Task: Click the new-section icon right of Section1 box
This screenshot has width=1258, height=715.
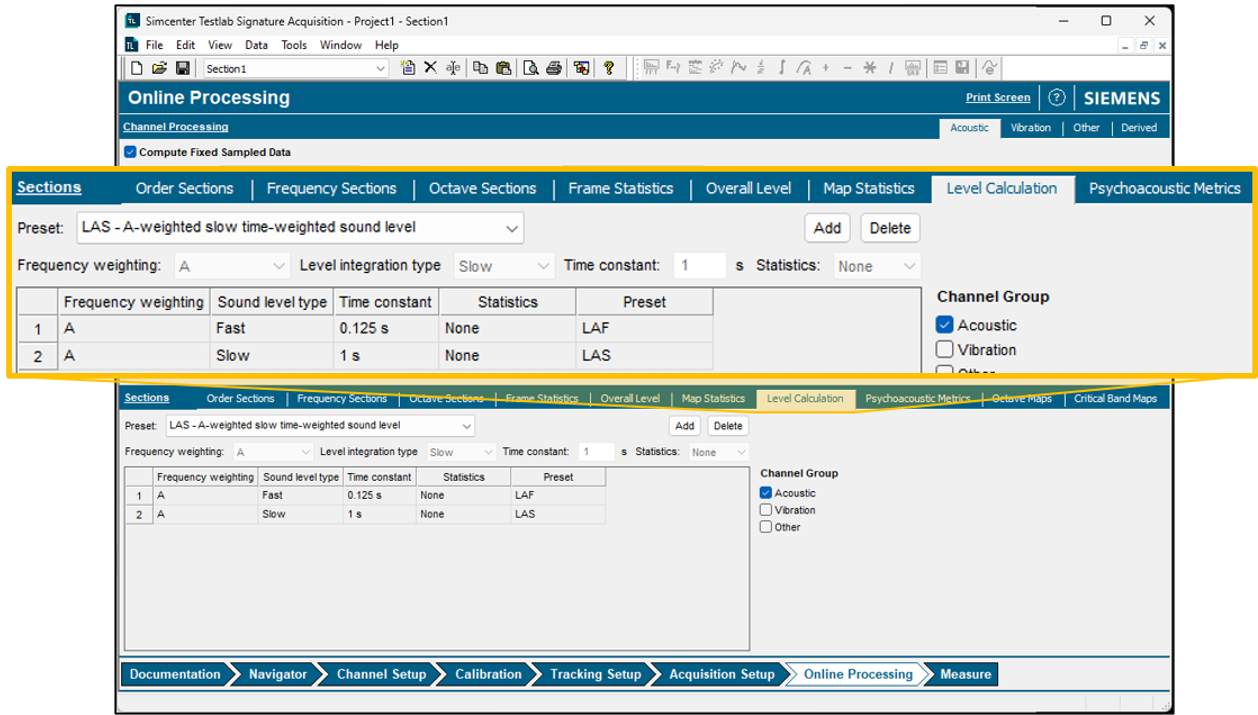Action: coord(408,68)
